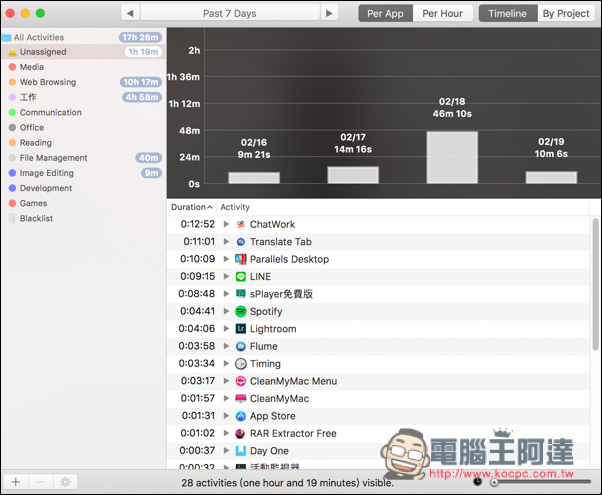This screenshot has height=495, width=602.
Task: Select the Web Browsing project
Action: pyautogui.click(x=83, y=82)
